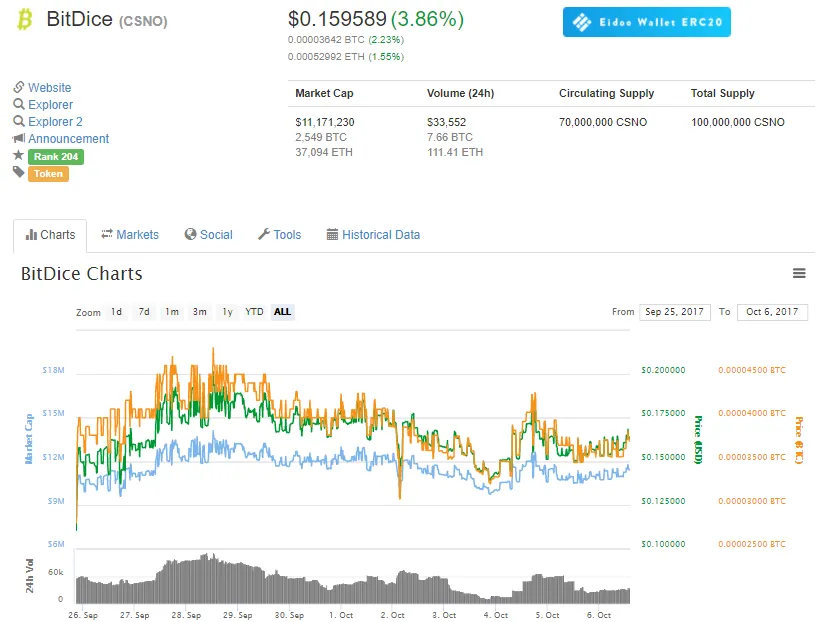Viewport: 828px width, 622px height.
Task: Click the wrench icon on Tools tab
Action: point(264,234)
